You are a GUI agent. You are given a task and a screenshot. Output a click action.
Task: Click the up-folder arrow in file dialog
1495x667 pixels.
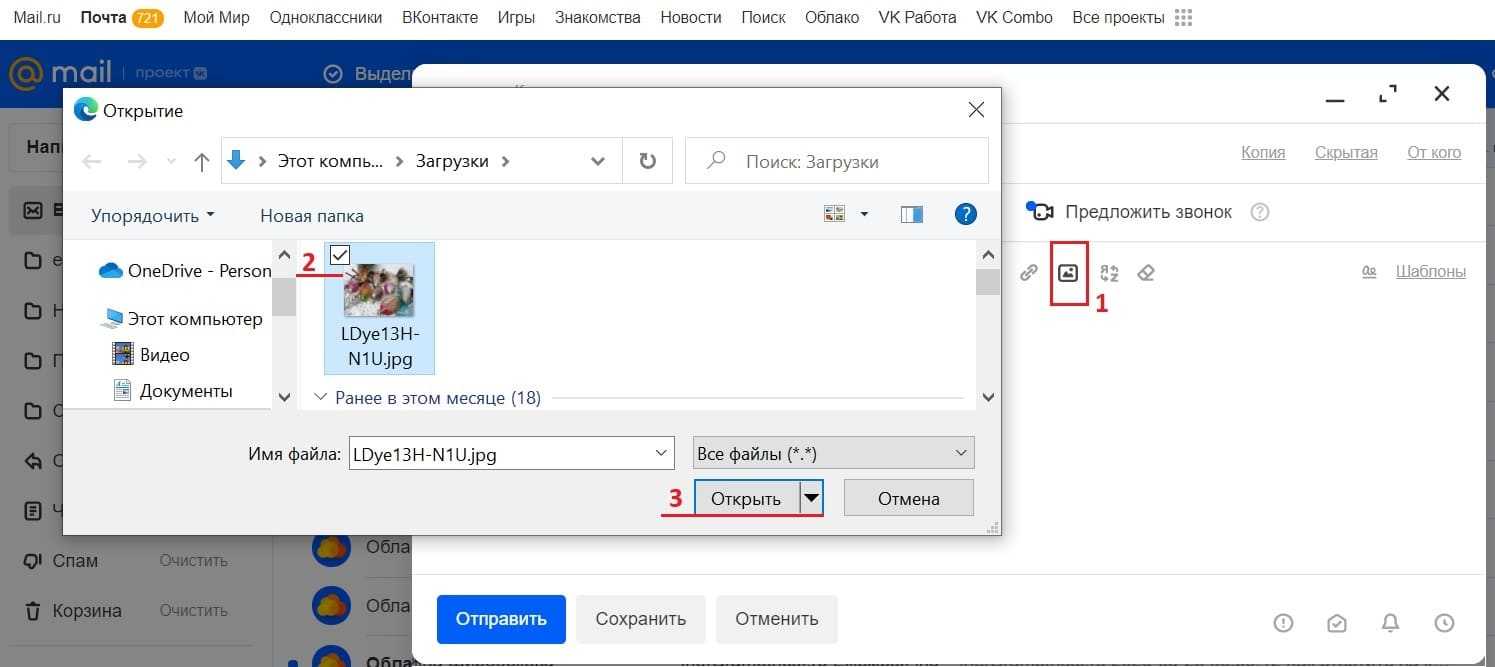click(201, 162)
